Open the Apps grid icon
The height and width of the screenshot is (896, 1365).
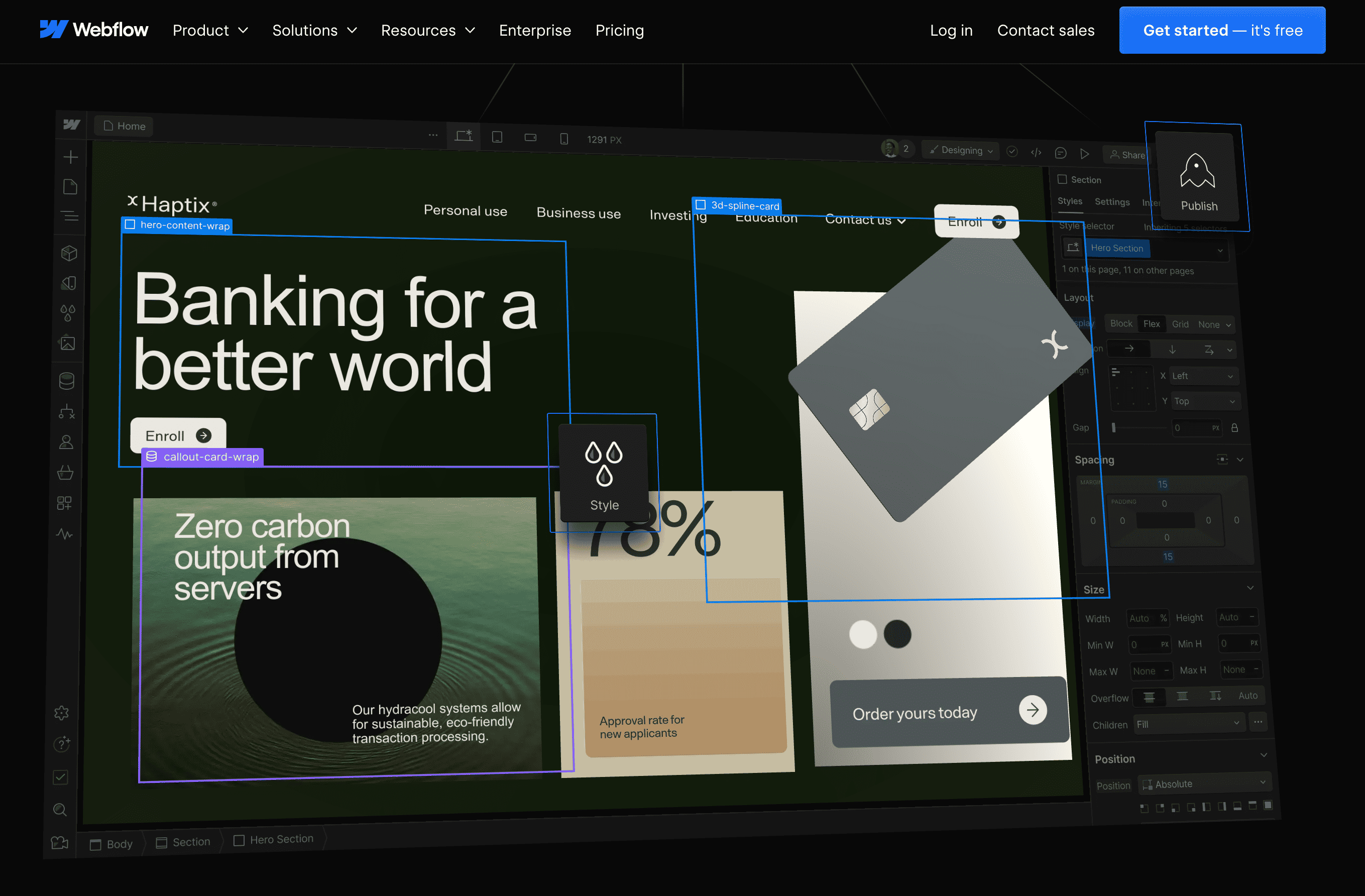click(x=64, y=503)
